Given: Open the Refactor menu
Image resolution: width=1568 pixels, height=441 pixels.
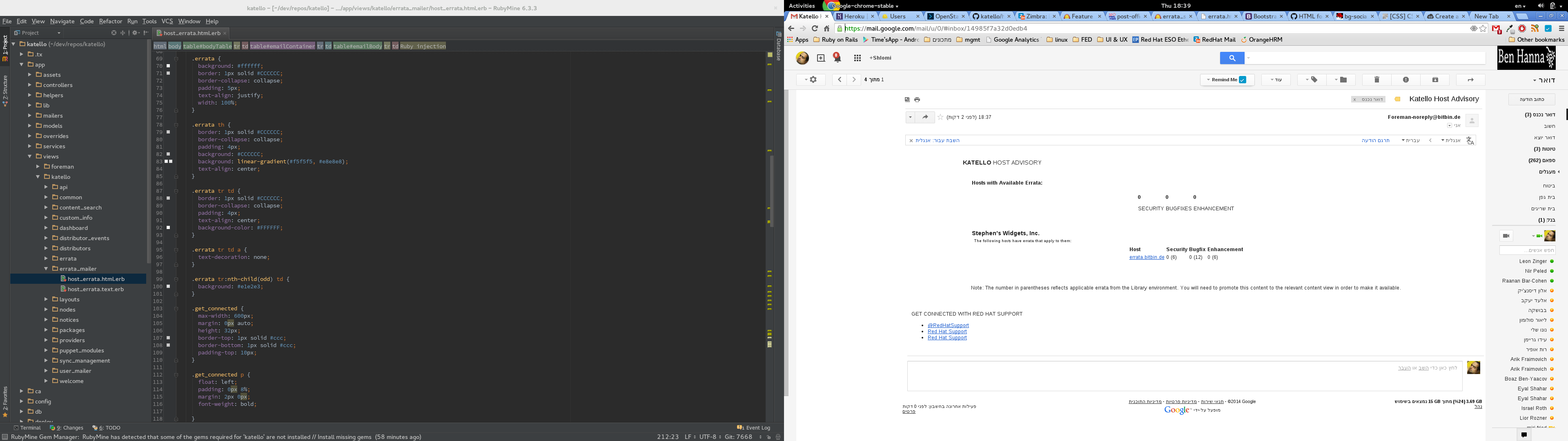Looking at the screenshot, I should click(x=110, y=21).
